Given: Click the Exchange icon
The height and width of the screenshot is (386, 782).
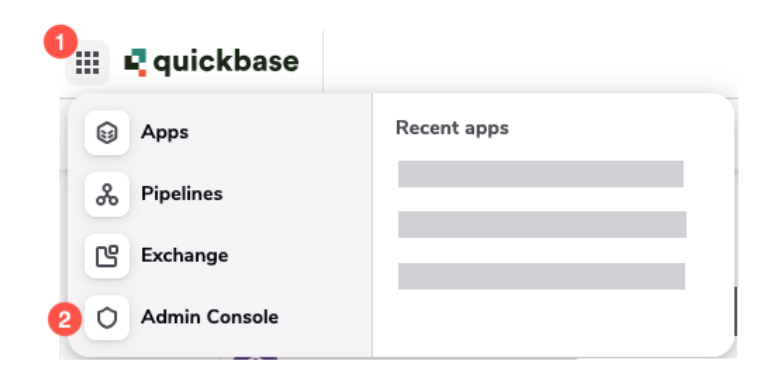Looking at the screenshot, I should coord(107,256).
